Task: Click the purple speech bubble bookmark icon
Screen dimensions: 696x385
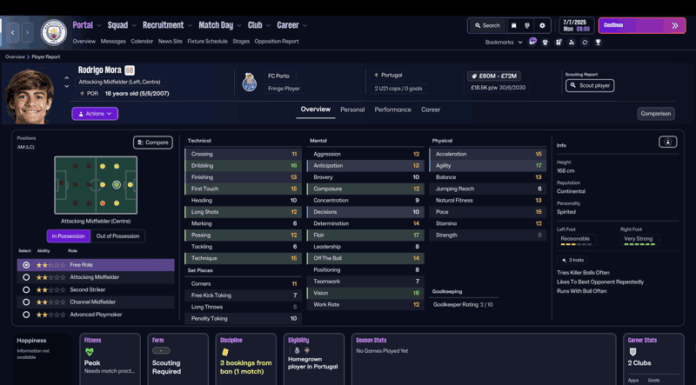Action: (533, 42)
